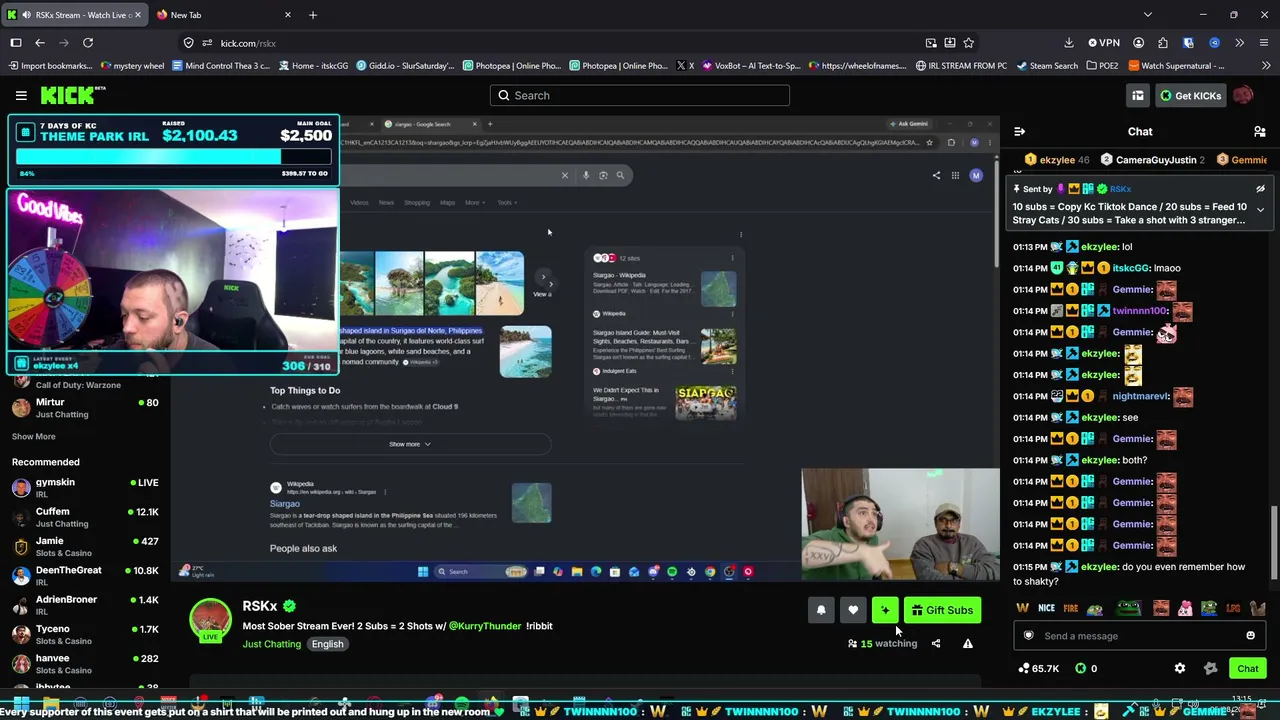Open the browser application menu
Viewport: 1280px width, 720px height.
(1264, 43)
